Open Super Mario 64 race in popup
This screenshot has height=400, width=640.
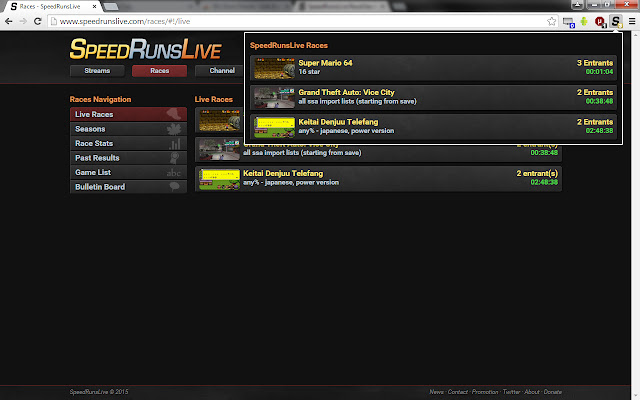(433, 68)
